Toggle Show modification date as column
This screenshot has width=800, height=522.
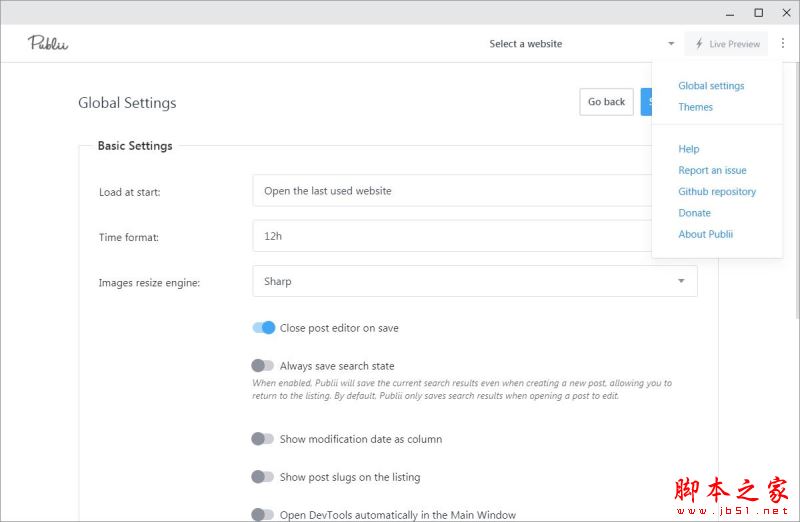pyautogui.click(x=263, y=439)
